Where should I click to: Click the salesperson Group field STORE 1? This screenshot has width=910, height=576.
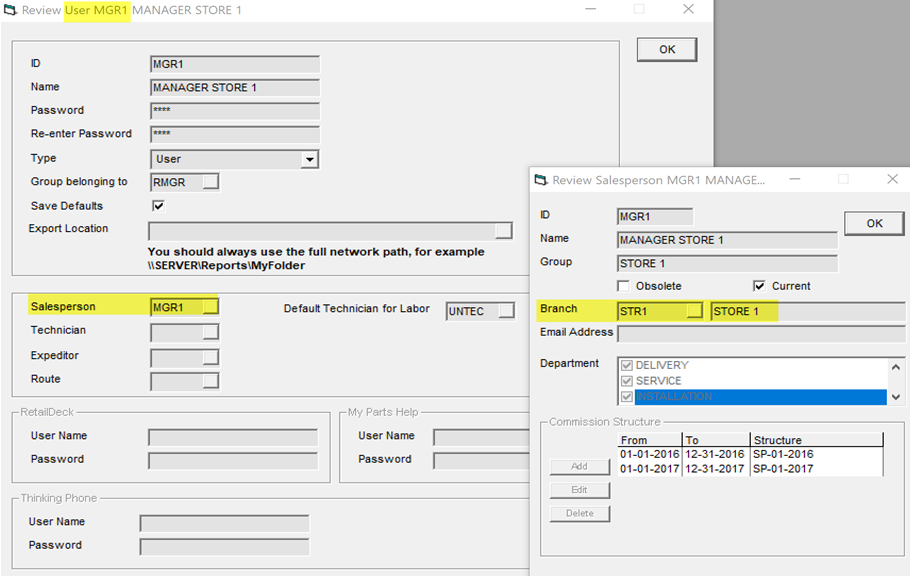click(727, 264)
